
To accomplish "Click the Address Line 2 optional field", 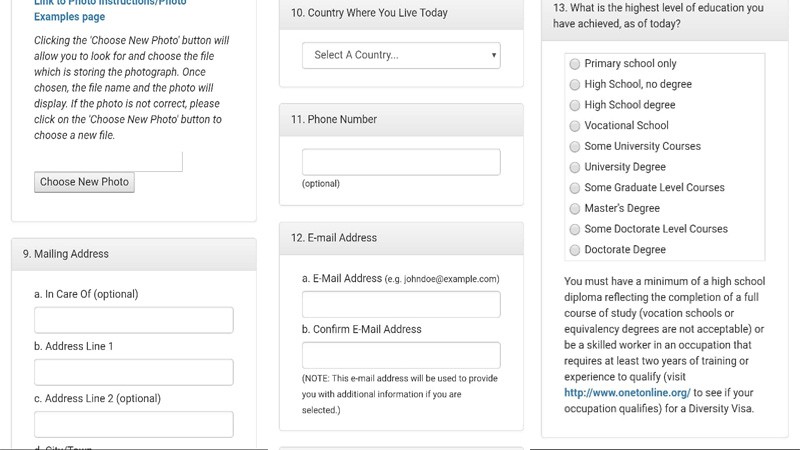I will tap(134, 424).
